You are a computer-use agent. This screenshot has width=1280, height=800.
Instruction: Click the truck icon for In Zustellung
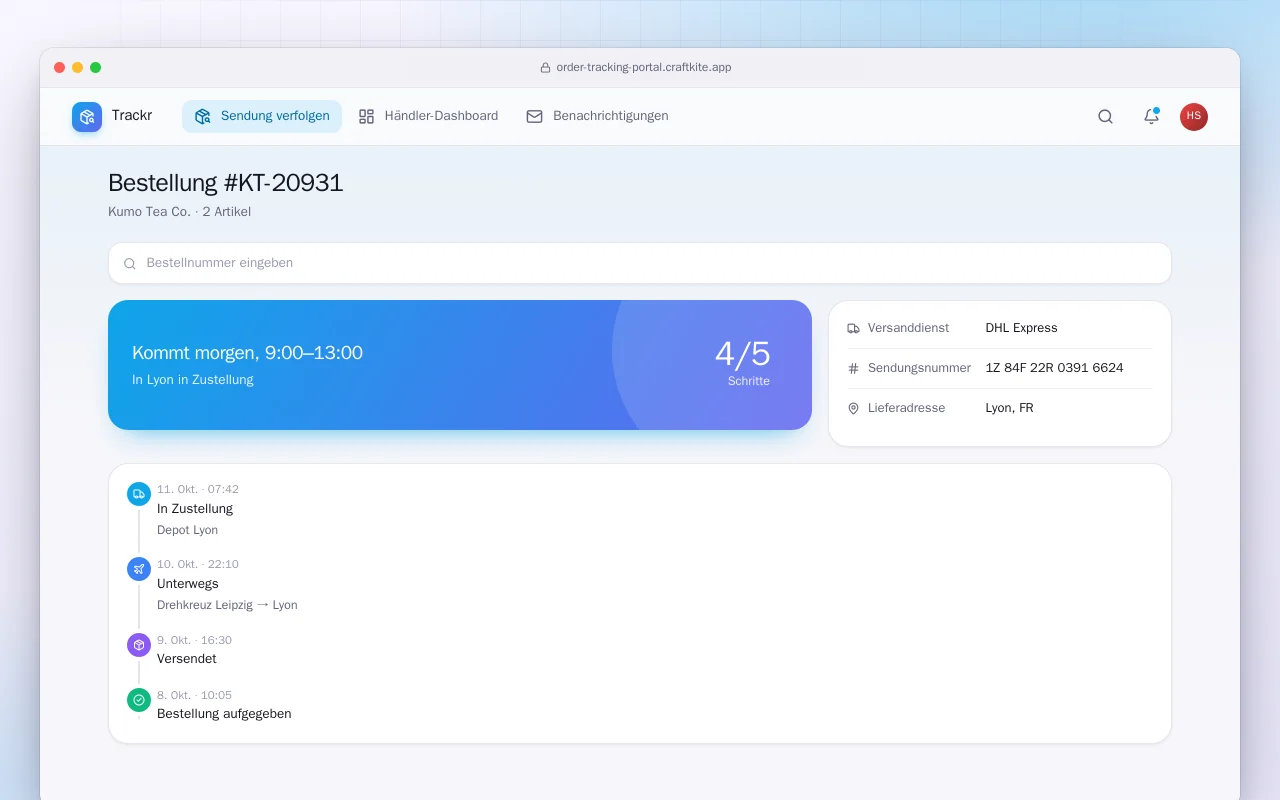tap(139, 494)
